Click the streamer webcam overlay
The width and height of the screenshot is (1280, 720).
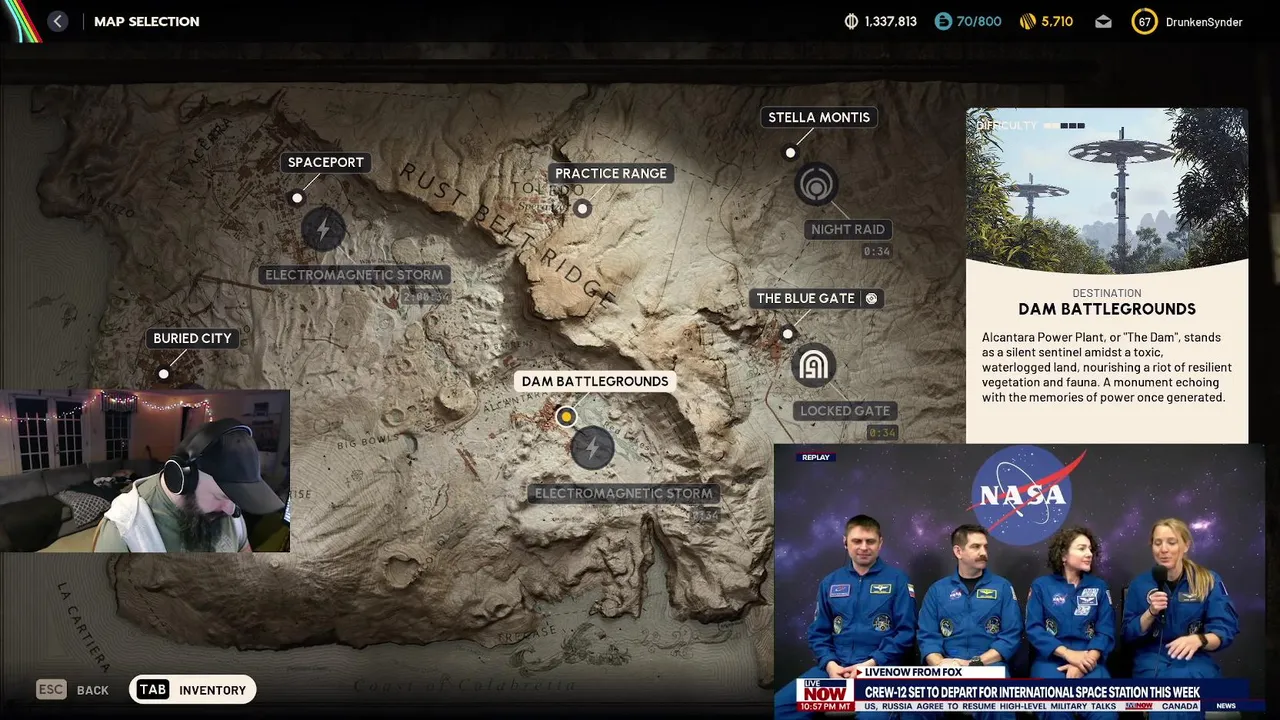click(x=145, y=471)
